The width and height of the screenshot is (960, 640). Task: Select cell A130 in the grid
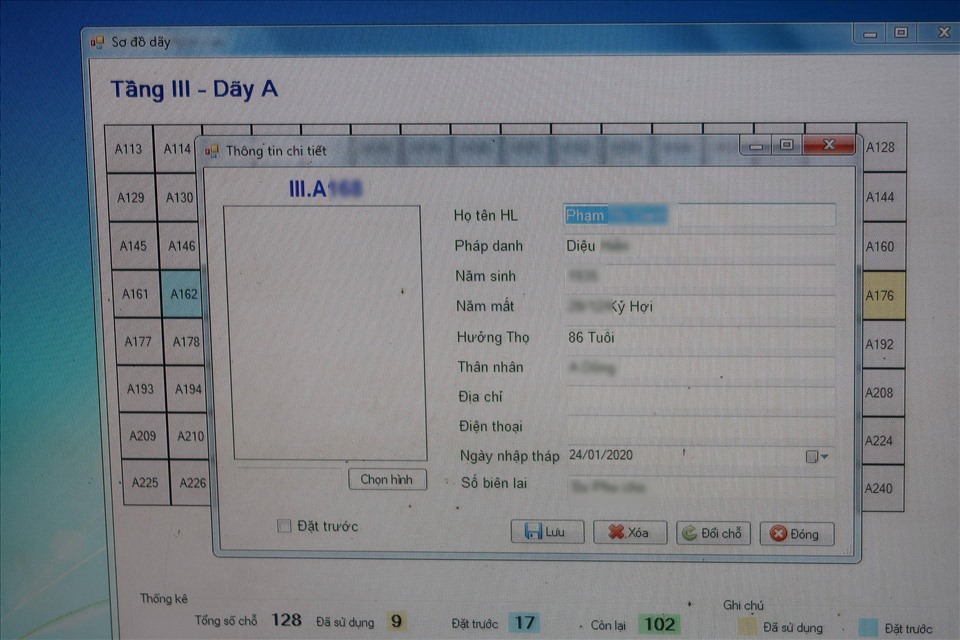[178, 197]
